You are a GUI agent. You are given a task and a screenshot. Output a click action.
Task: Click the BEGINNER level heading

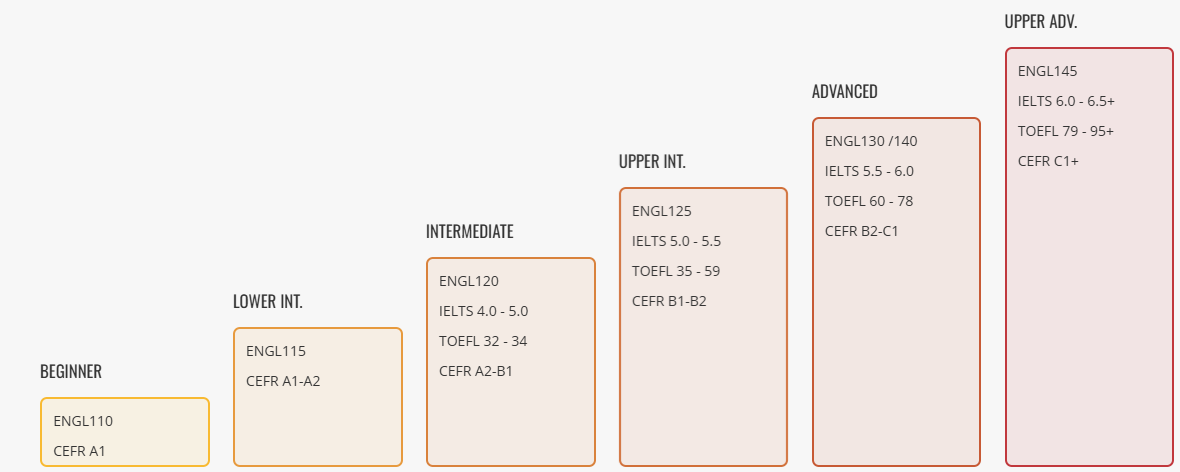(71, 372)
